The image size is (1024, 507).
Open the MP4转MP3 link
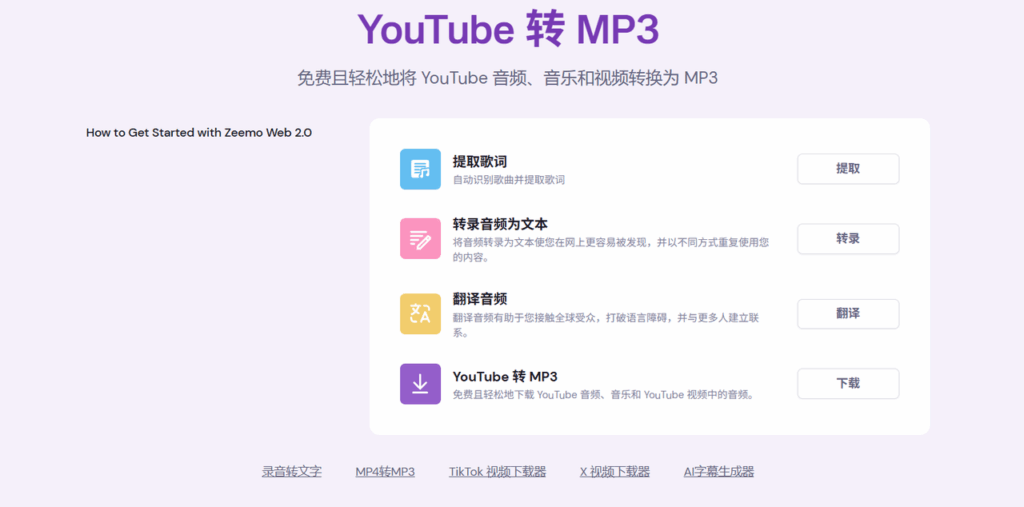(385, 472)
